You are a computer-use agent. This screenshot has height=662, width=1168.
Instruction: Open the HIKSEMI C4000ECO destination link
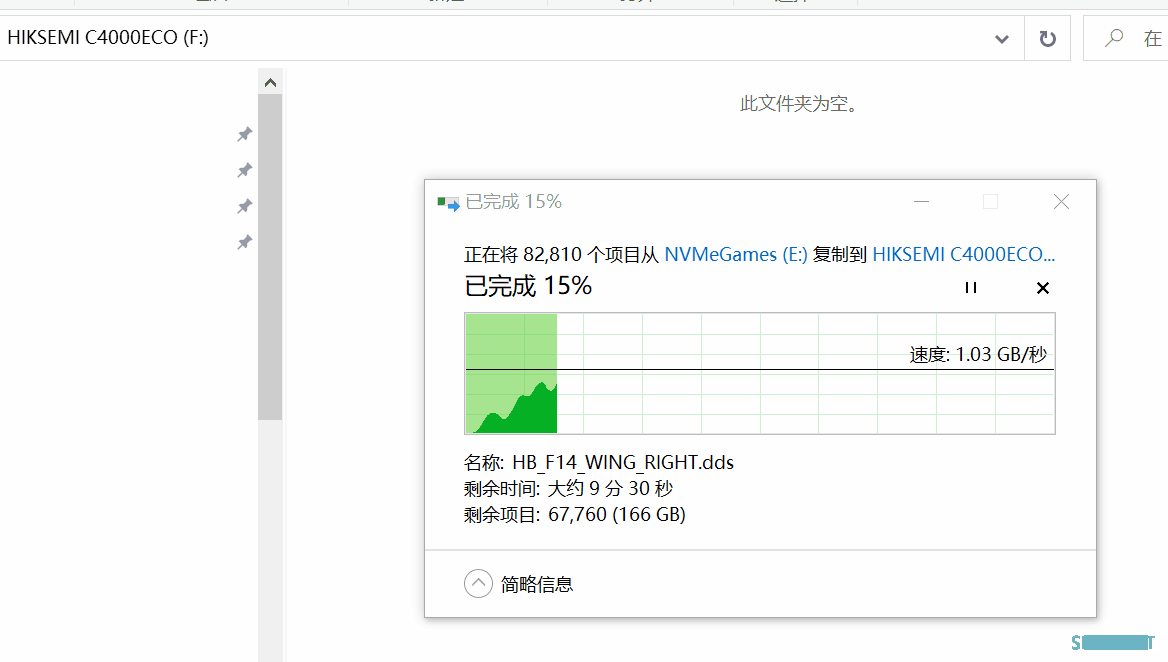(x=963, y=255)
